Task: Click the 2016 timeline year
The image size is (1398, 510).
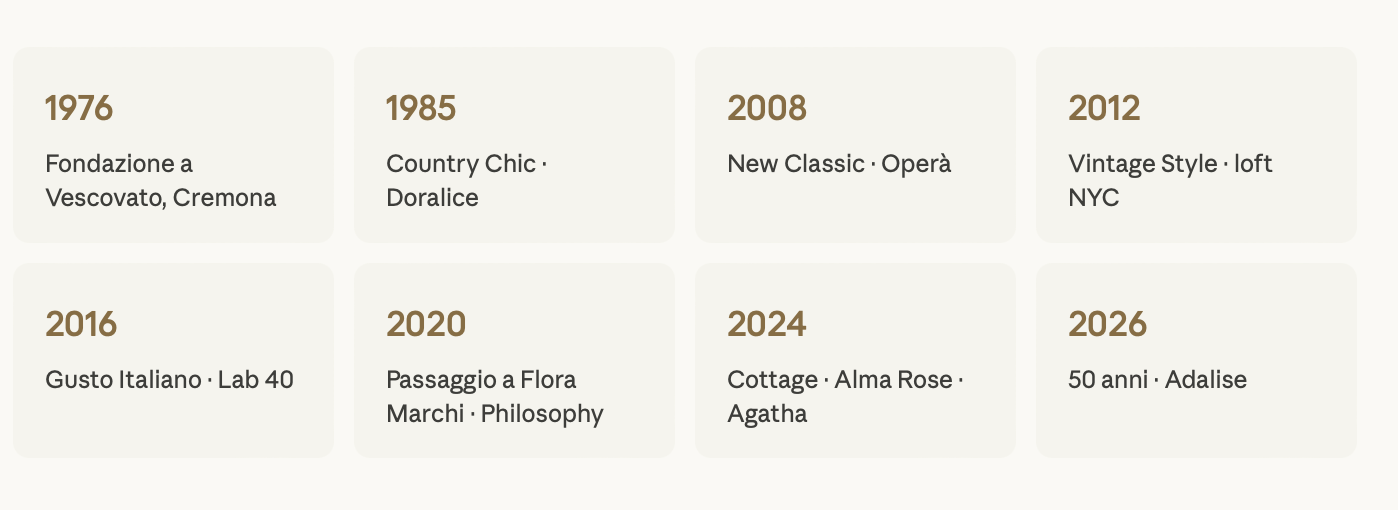Action: [81, 324]
